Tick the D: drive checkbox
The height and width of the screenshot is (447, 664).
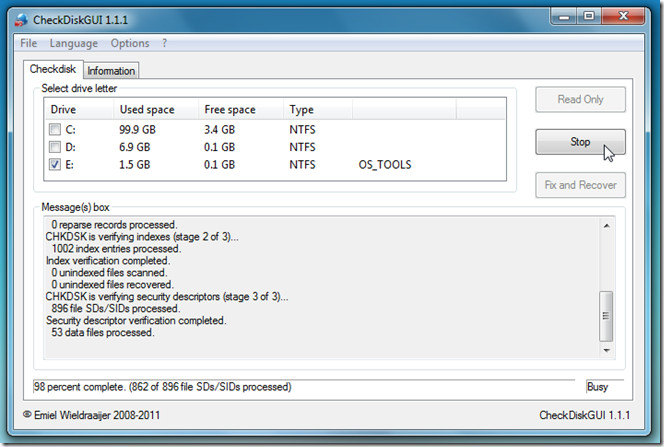[x=55, y=147]
